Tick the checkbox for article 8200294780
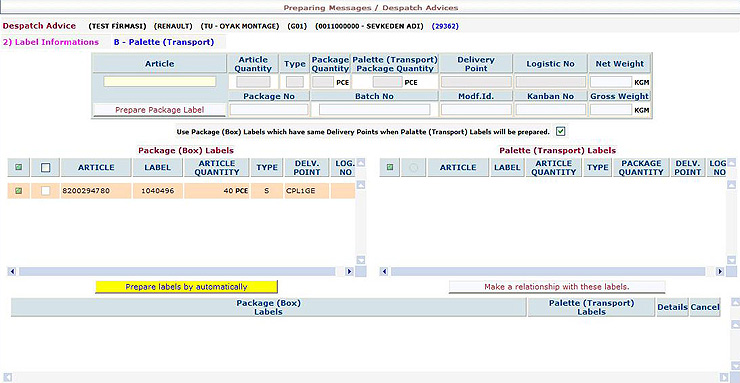Image resolution: width=740 pixels, height=383 pixels. pos(45,191)
